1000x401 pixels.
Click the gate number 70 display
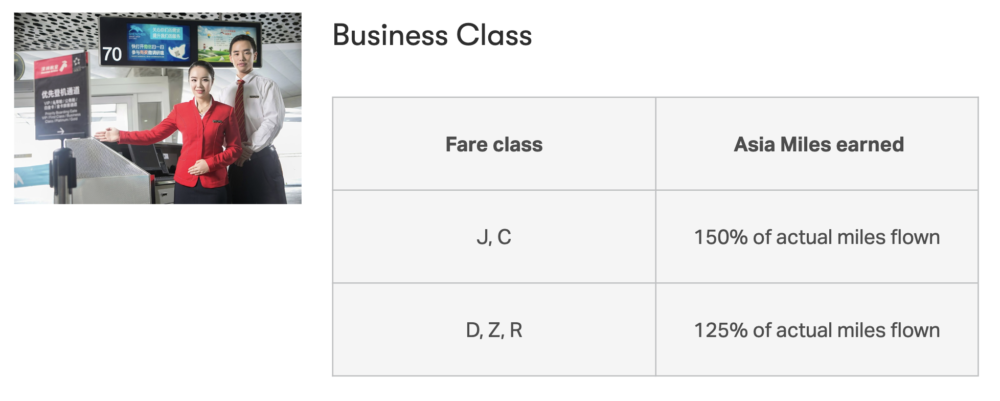pos(111,53)
